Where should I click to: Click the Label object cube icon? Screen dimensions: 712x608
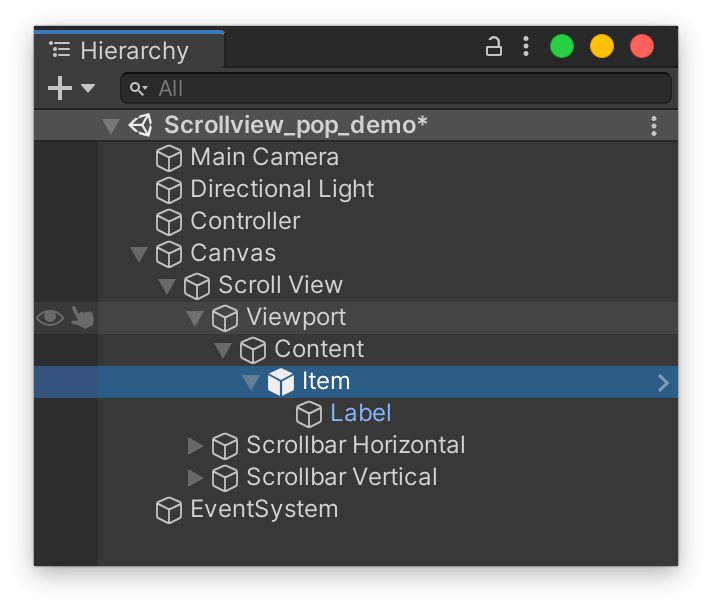coord(309,414)
